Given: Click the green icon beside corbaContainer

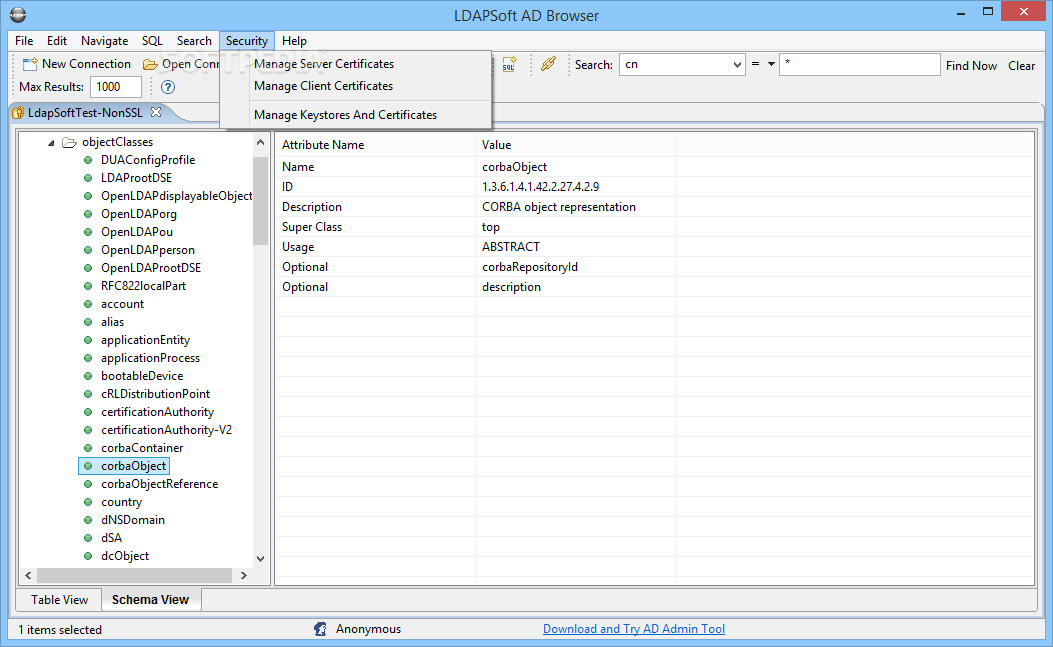Looking at the screenshot, I should click(88, 448).
